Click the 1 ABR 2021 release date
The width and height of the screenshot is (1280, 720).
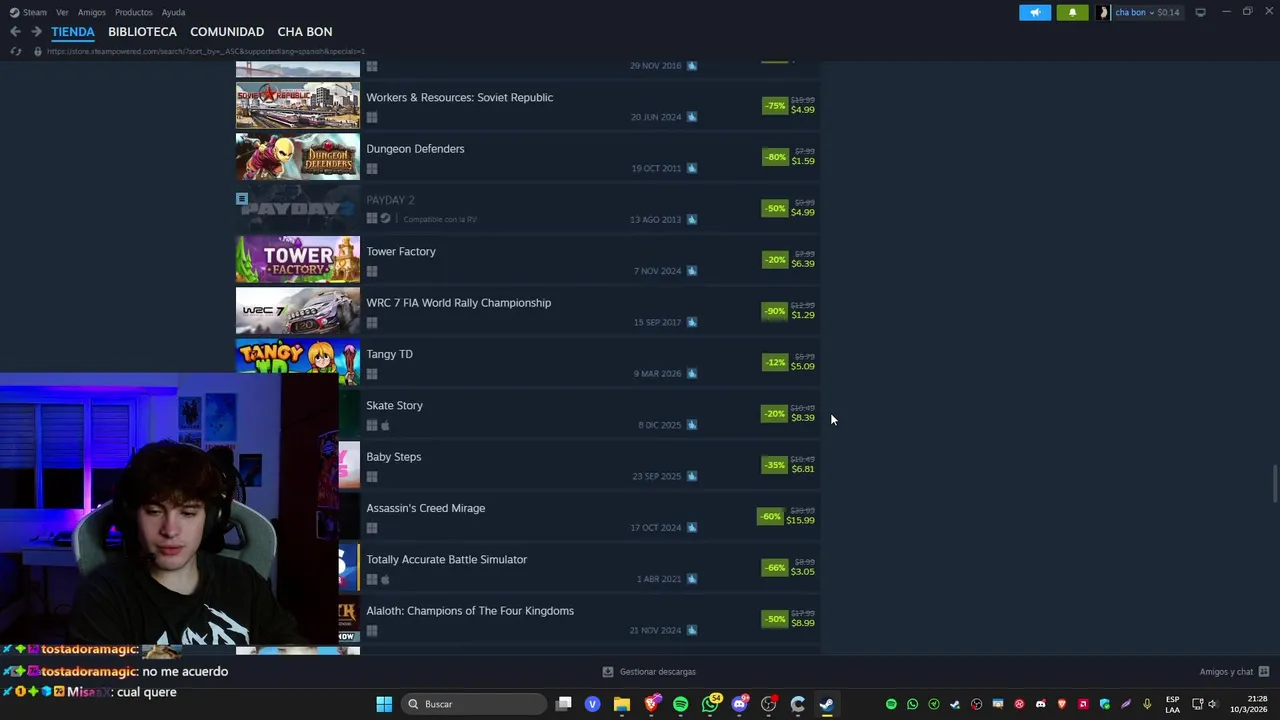coord(659,579)
